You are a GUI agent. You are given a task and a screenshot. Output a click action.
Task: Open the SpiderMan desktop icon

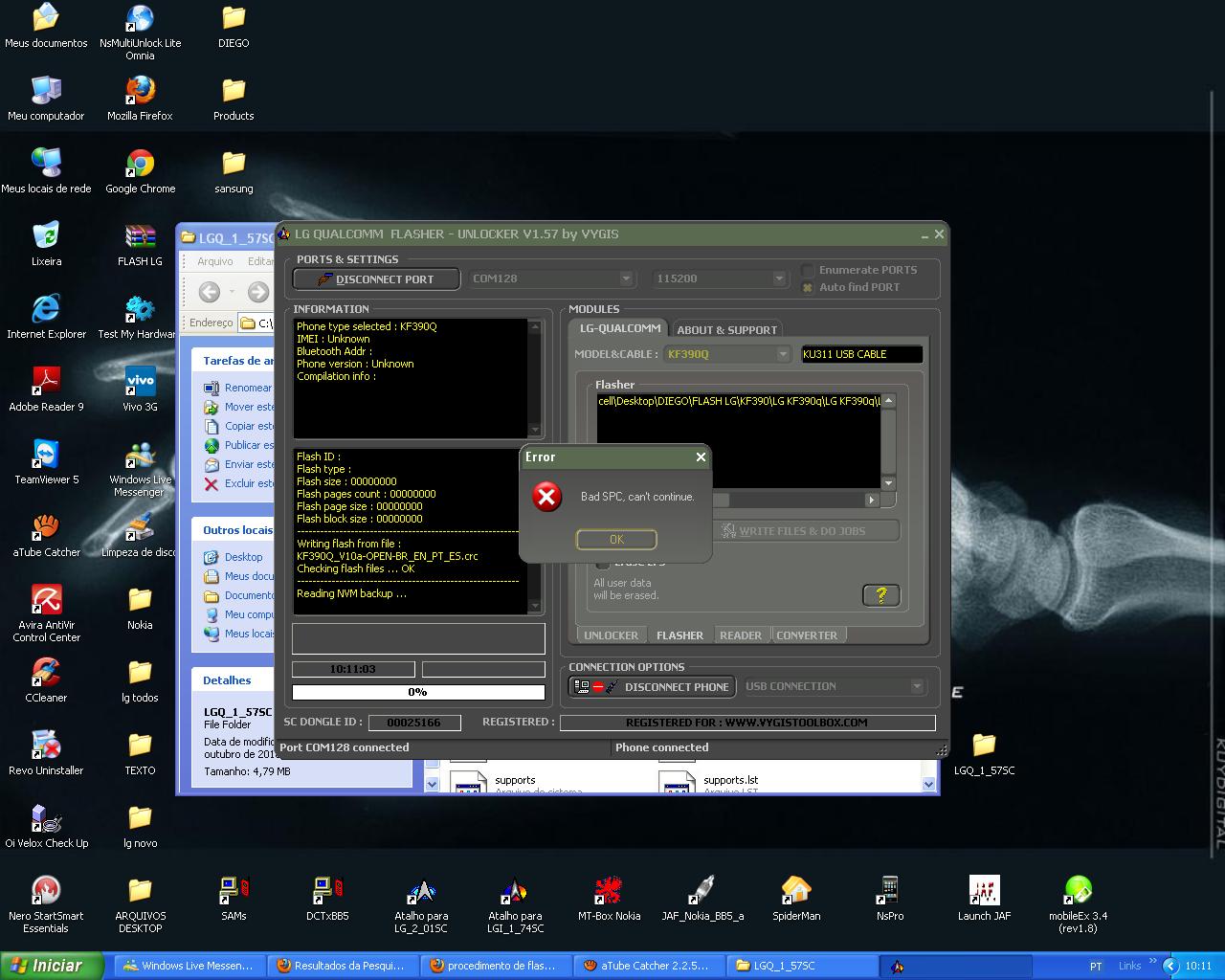click(796, 899)
